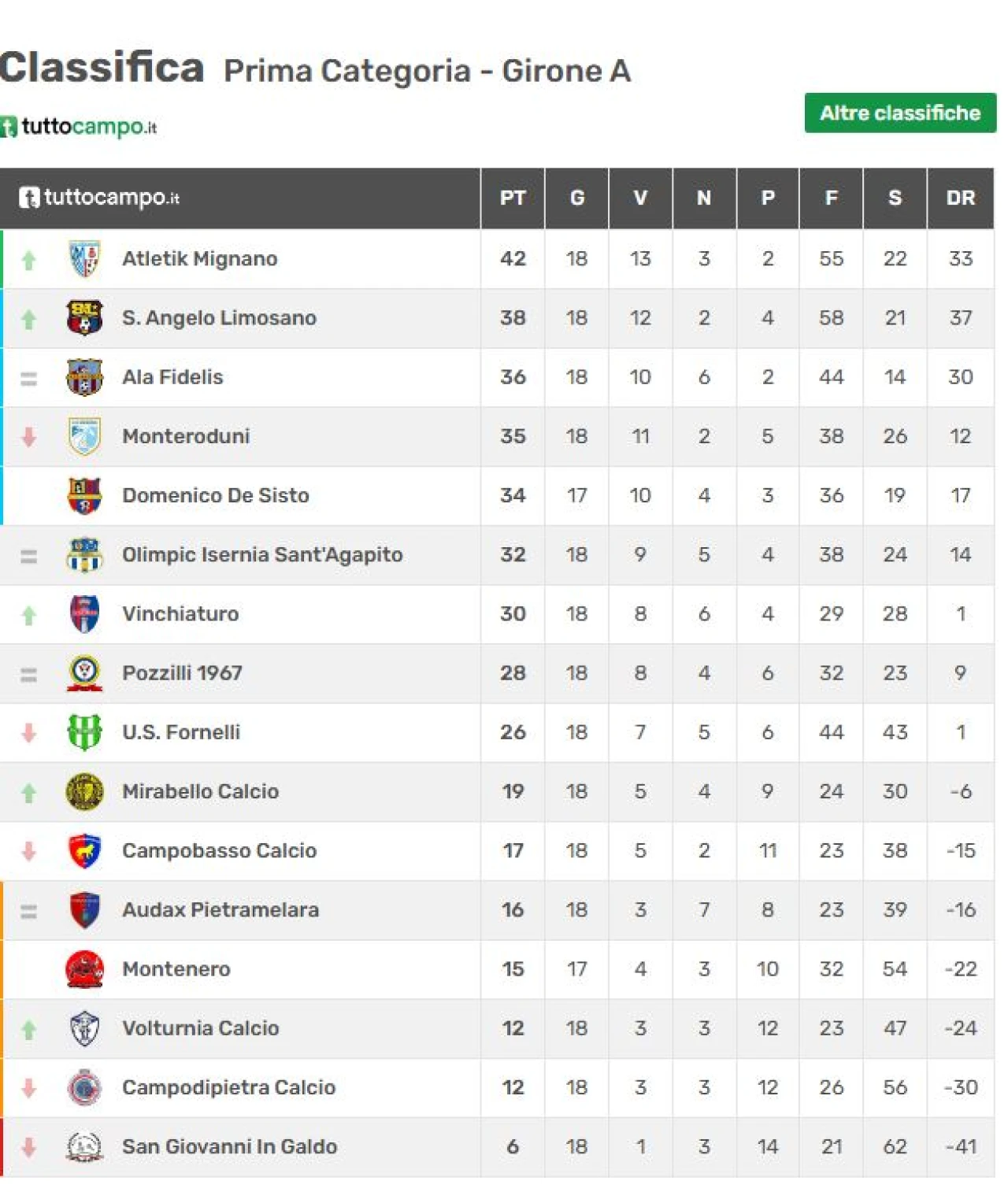Open the Campobasso Calcio crest icon
This screenshot has height=1192, width=1008.
[x=84, y=850]
